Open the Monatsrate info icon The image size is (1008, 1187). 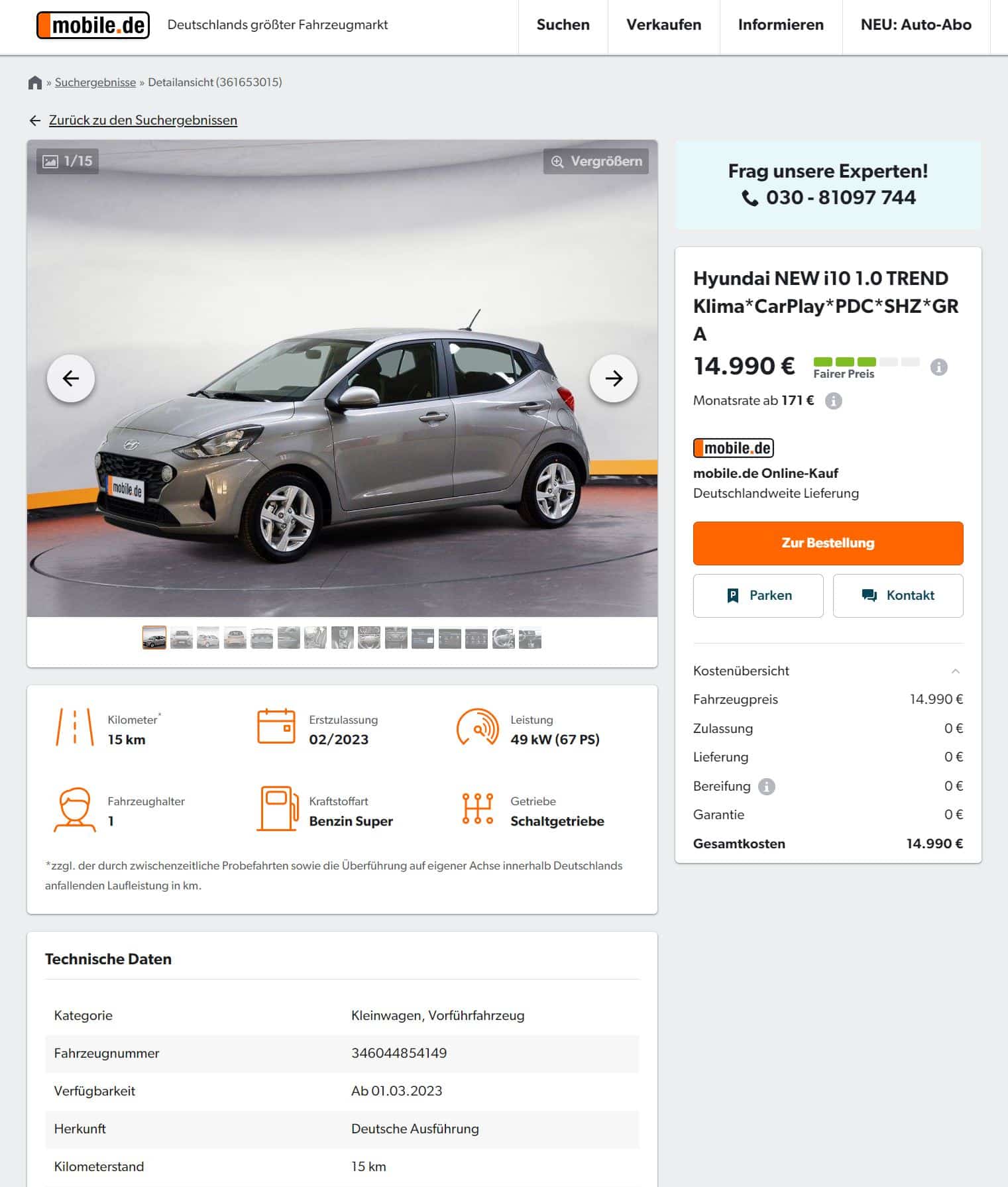[x=833, y=401]
